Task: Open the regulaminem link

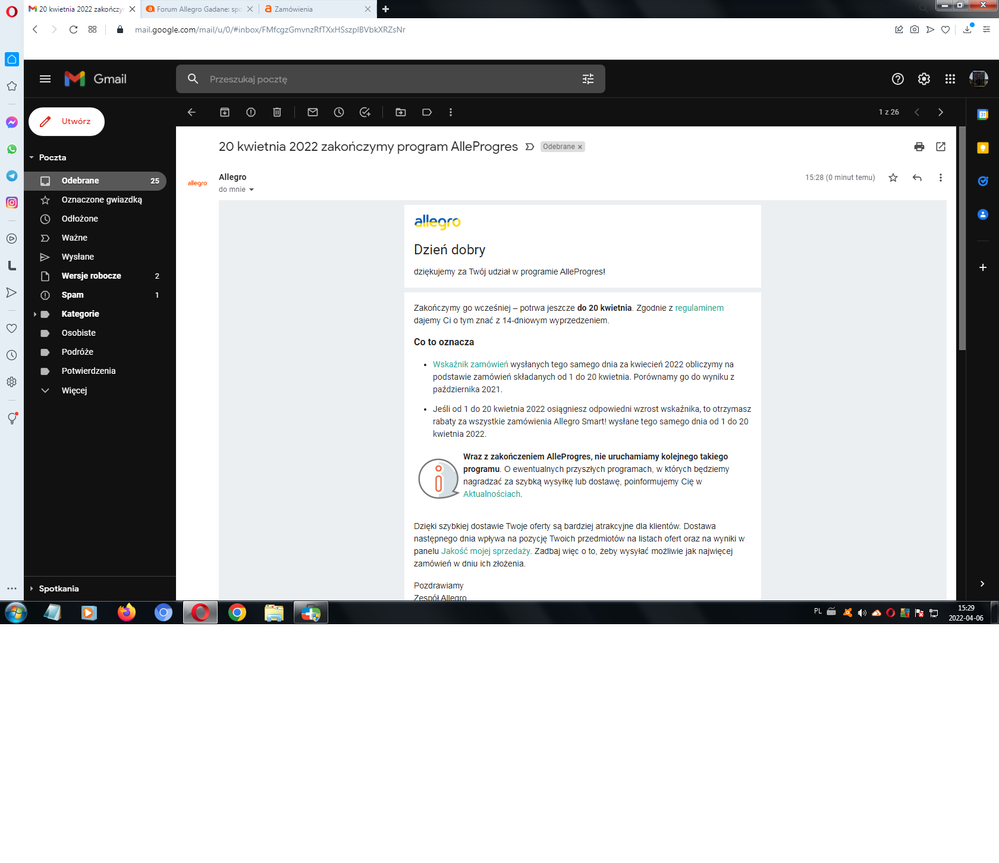Action: click(x=699, y=308)
